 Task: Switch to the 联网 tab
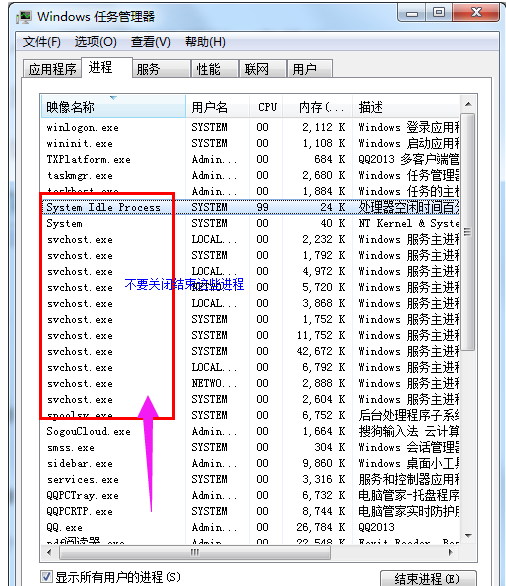[262, 69]
